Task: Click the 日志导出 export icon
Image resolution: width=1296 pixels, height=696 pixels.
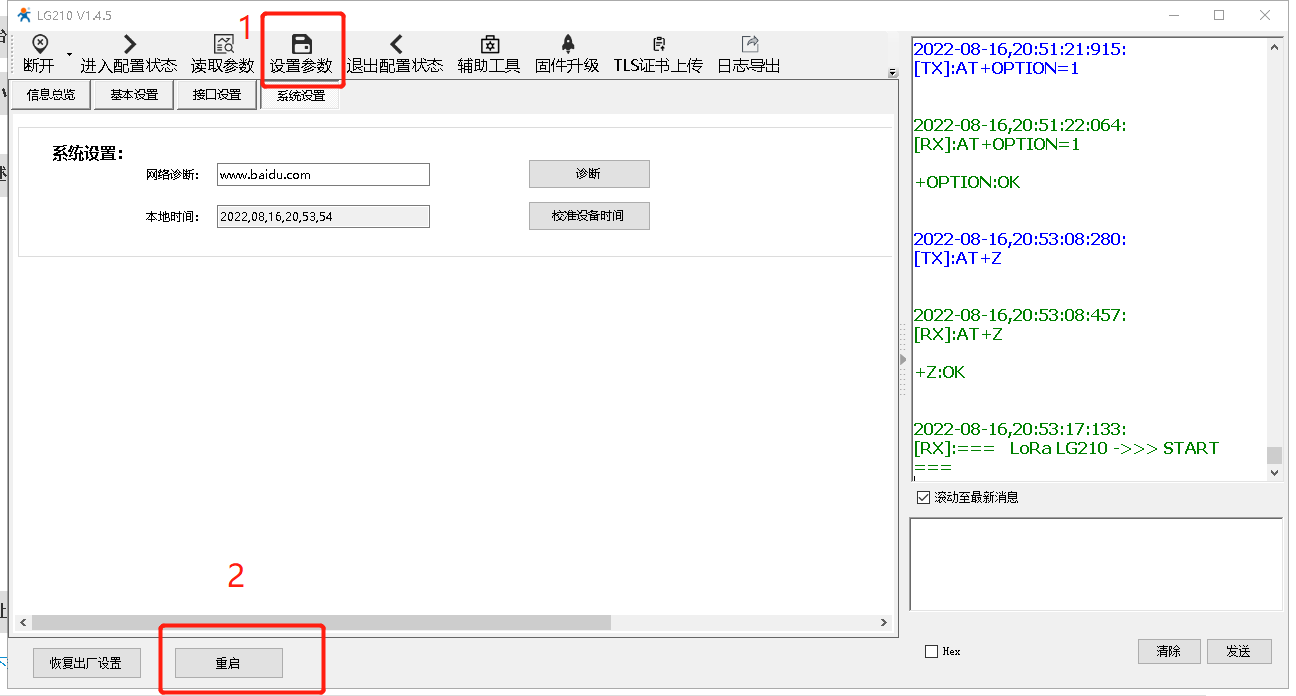Action: 749,44
